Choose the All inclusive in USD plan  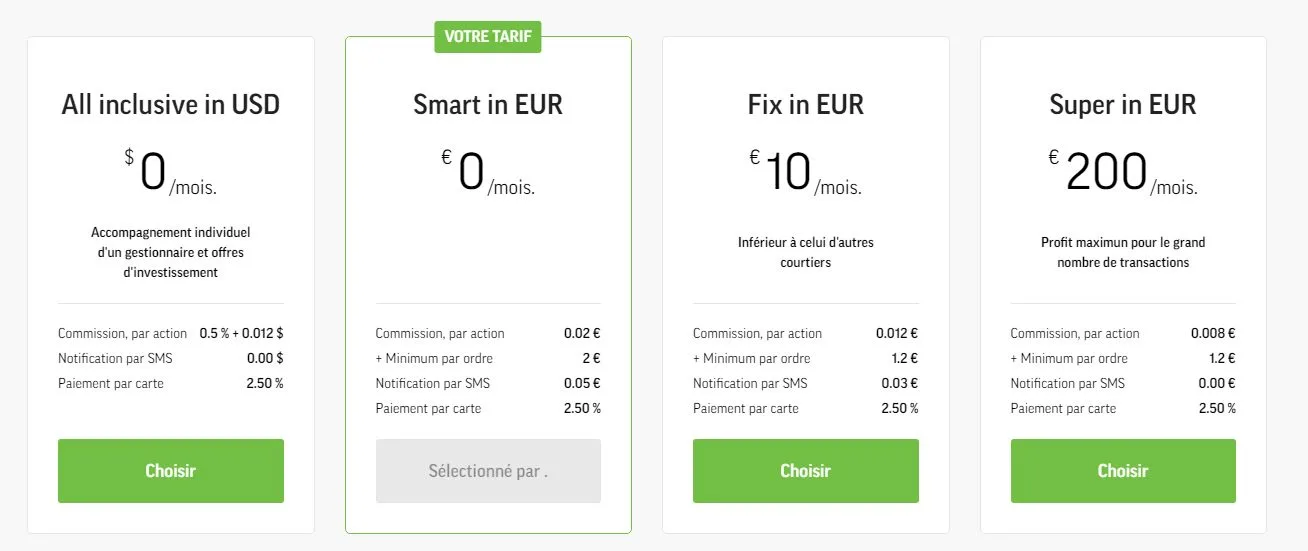(170, 471)
